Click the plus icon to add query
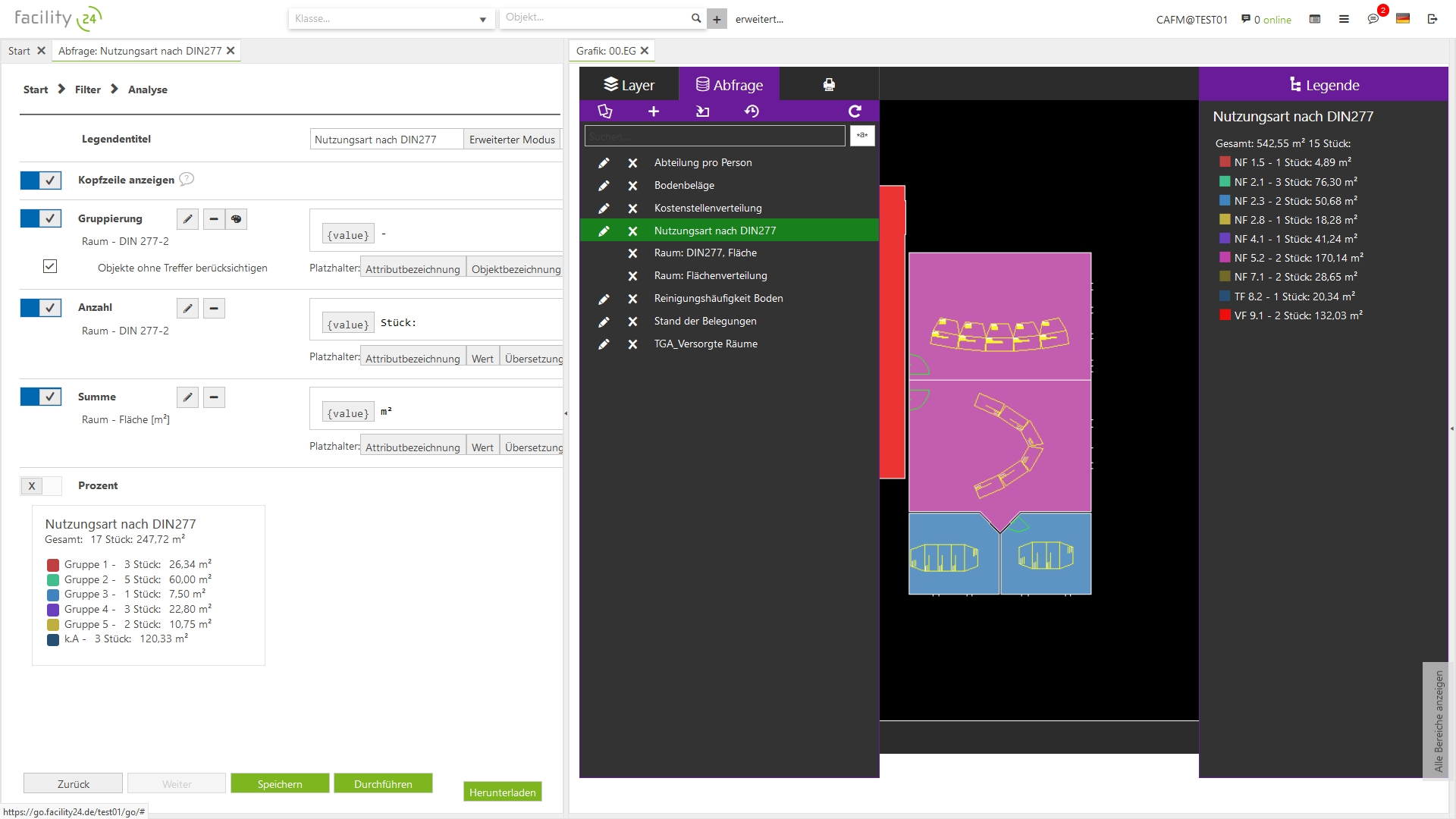1456x819 pixels. point(654,111)
